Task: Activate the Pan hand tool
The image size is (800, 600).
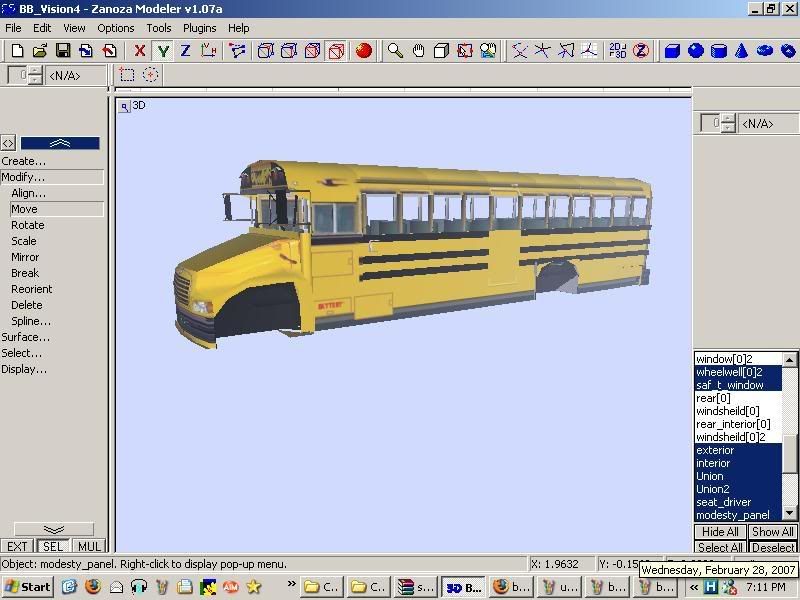Action: (x=418, y=51)
